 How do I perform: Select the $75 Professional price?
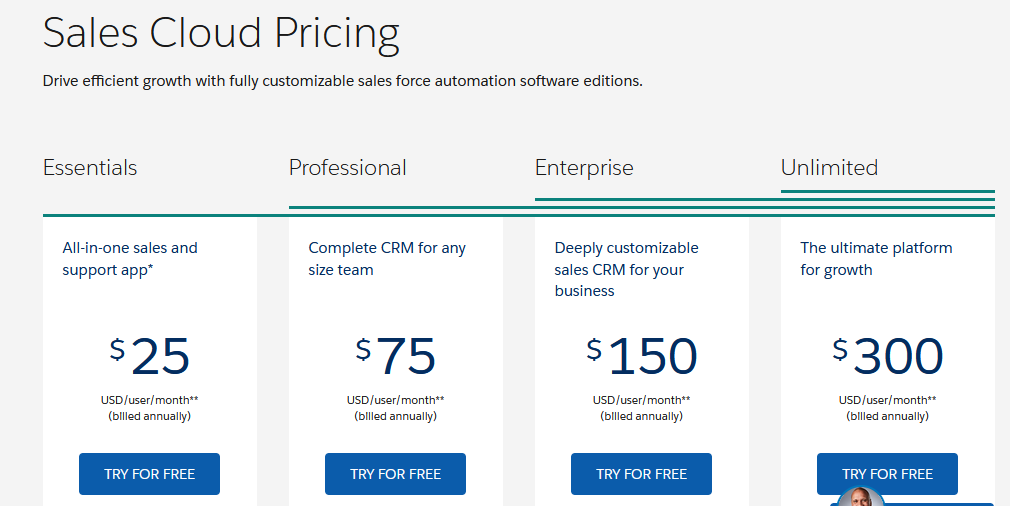[396, 356]
